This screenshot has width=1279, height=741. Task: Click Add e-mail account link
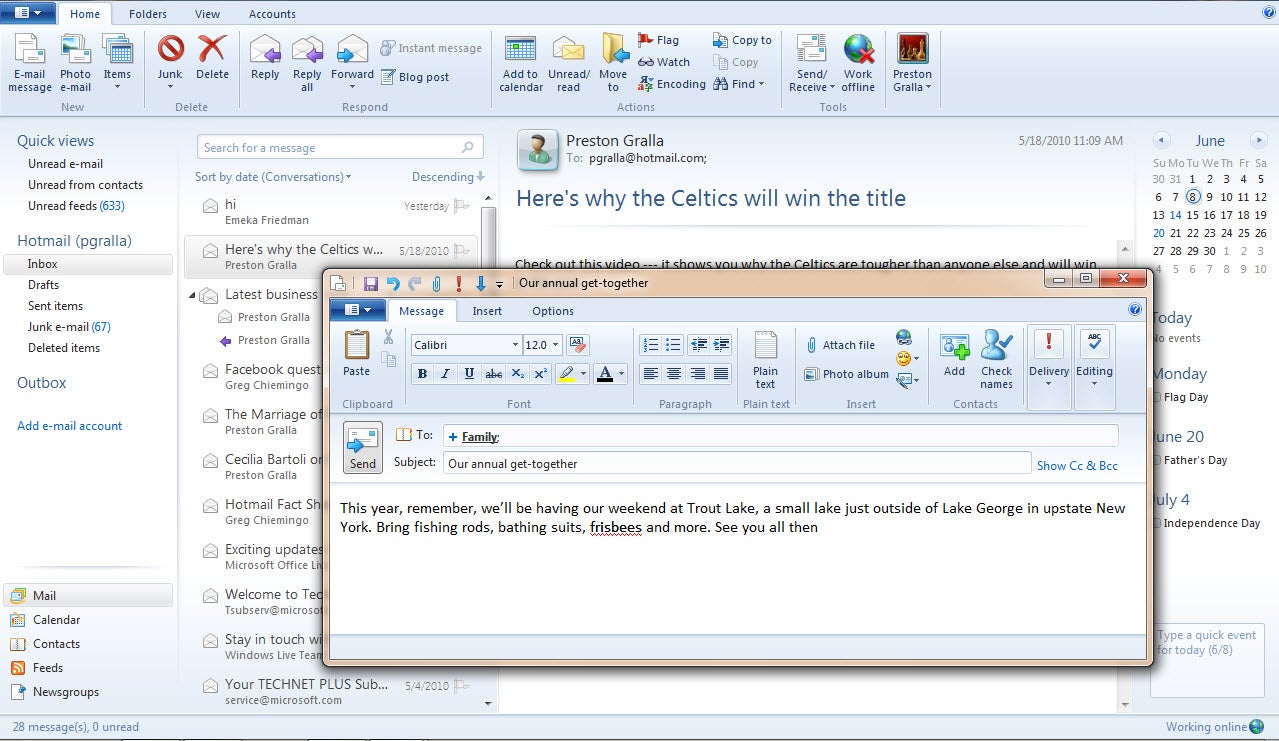69,426
